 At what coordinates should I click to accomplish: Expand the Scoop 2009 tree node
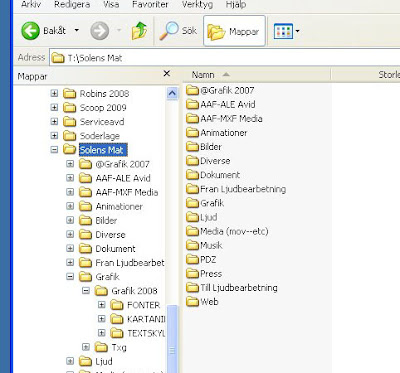(54, 107)
